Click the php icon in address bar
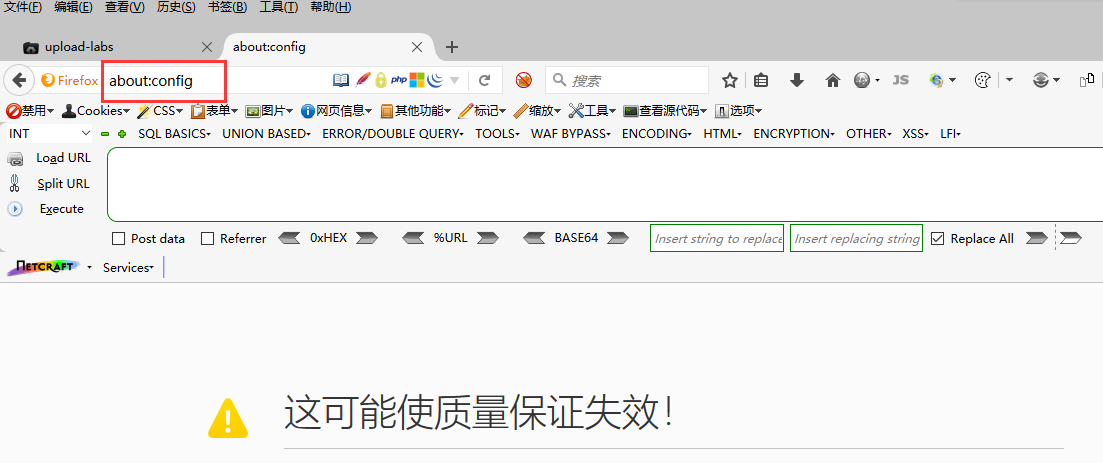The image size is (1103, 463). point(399,80)
